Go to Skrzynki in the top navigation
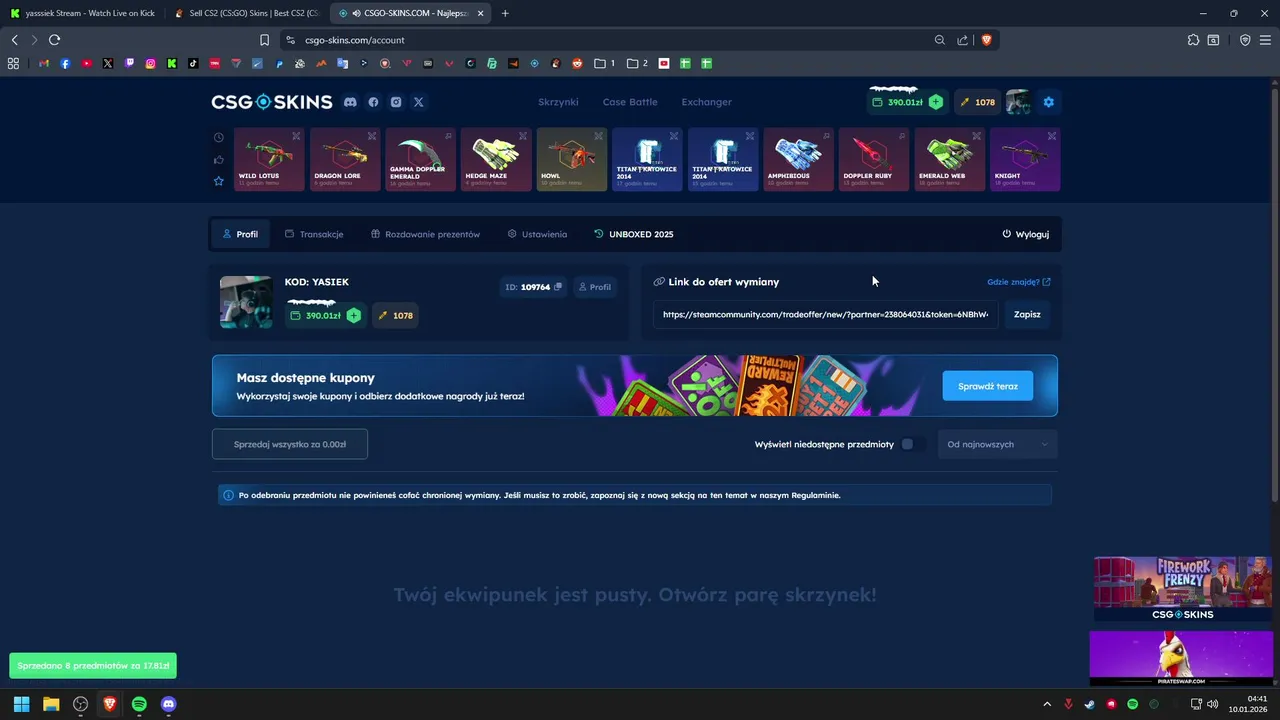The image size is (1280, 720). 558,102
